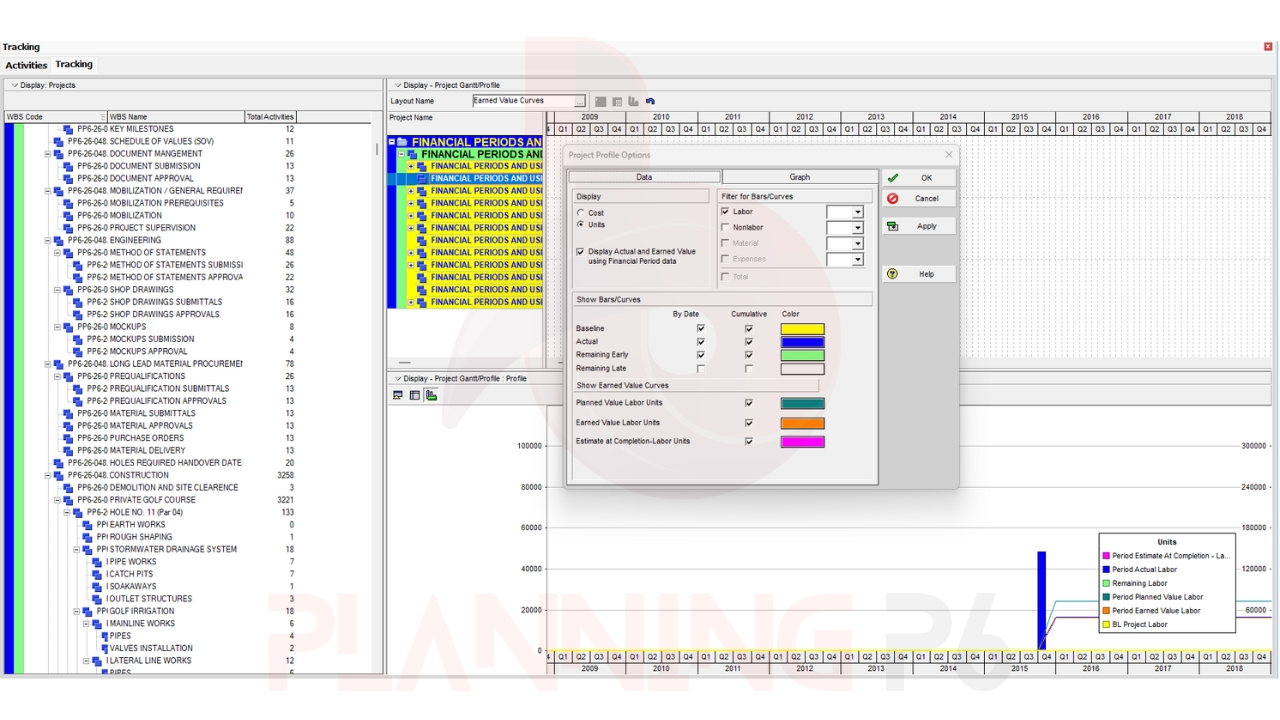Screen dimensions: 1280x720
Task: Open the Labor filter dropdown
Action: point(857,212)
